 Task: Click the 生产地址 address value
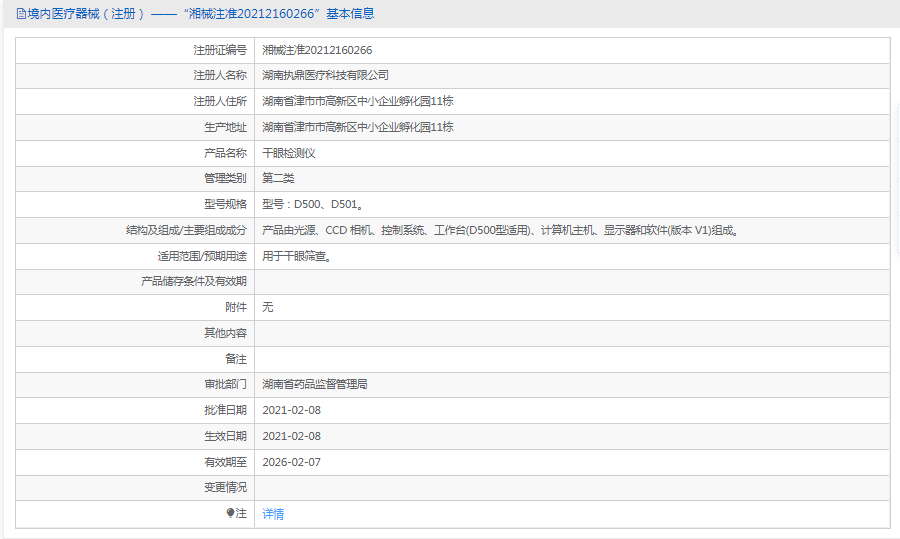pos(358,127)
